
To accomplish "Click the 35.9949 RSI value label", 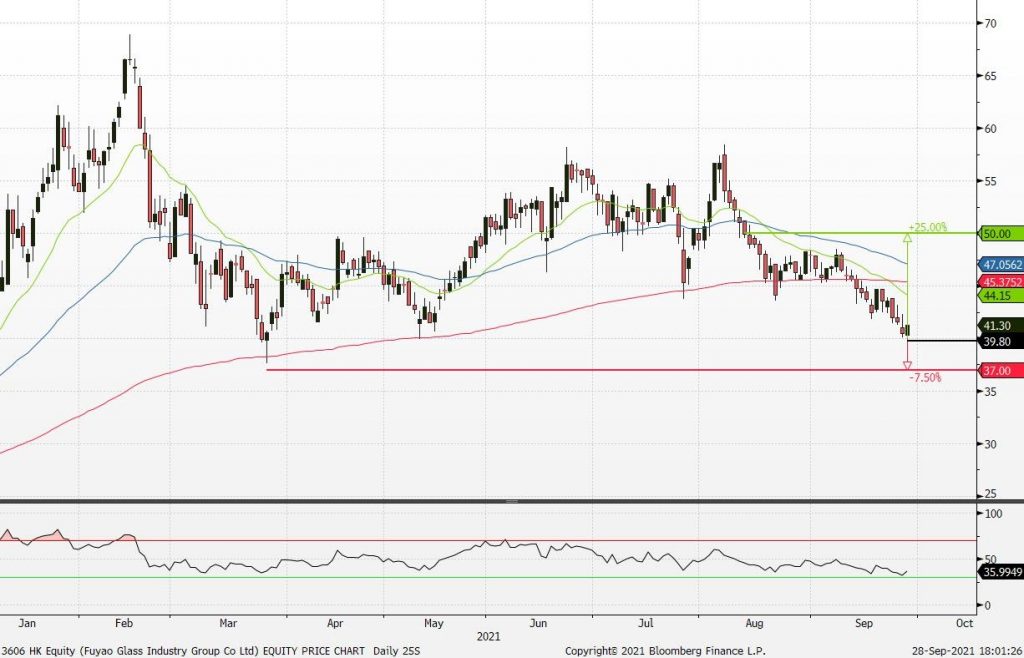I will (1000, 572).
